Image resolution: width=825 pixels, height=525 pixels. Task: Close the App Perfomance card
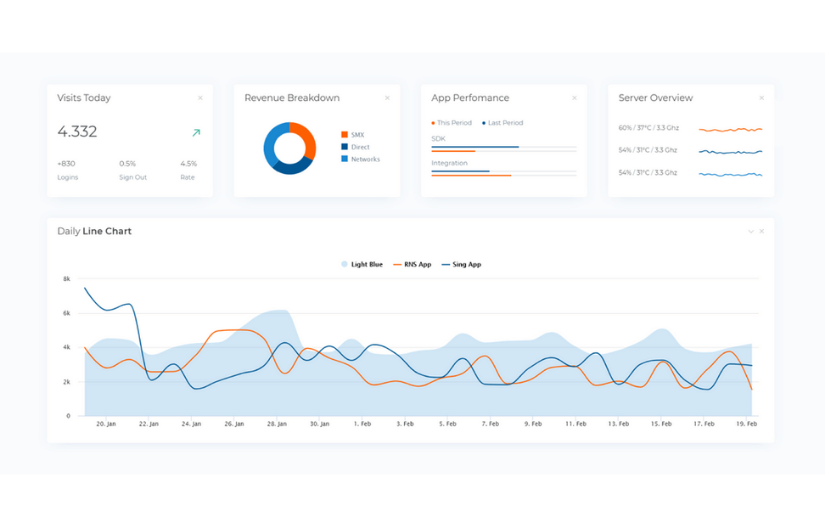[x=575, y=98]
